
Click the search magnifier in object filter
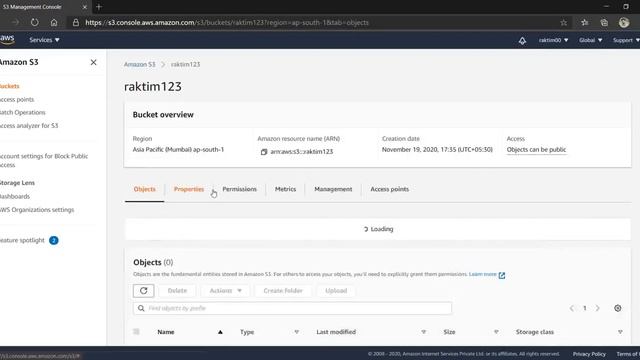tap(141, 308)
